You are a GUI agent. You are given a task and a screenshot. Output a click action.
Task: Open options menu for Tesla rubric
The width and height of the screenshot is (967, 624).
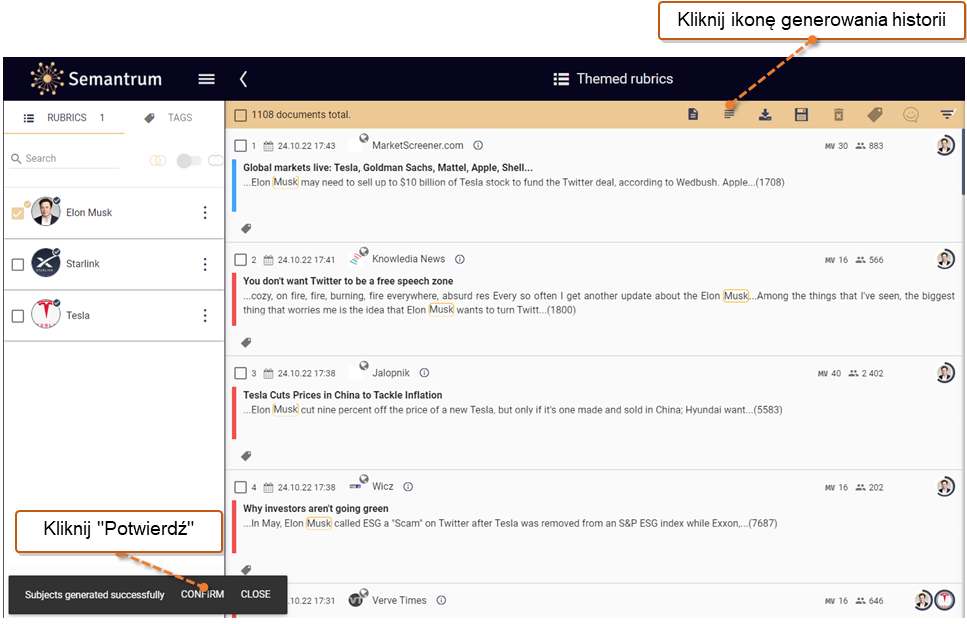[205, 316]
